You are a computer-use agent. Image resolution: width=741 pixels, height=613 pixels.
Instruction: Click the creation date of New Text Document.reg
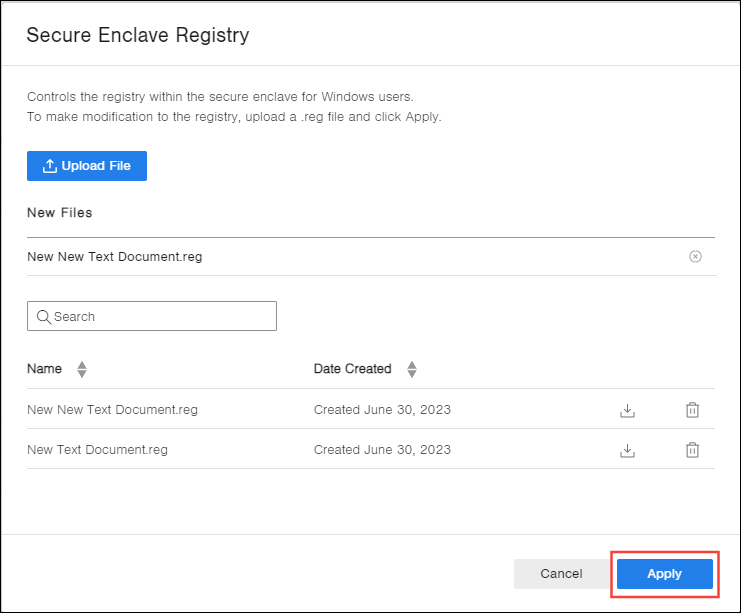[382, 450]
